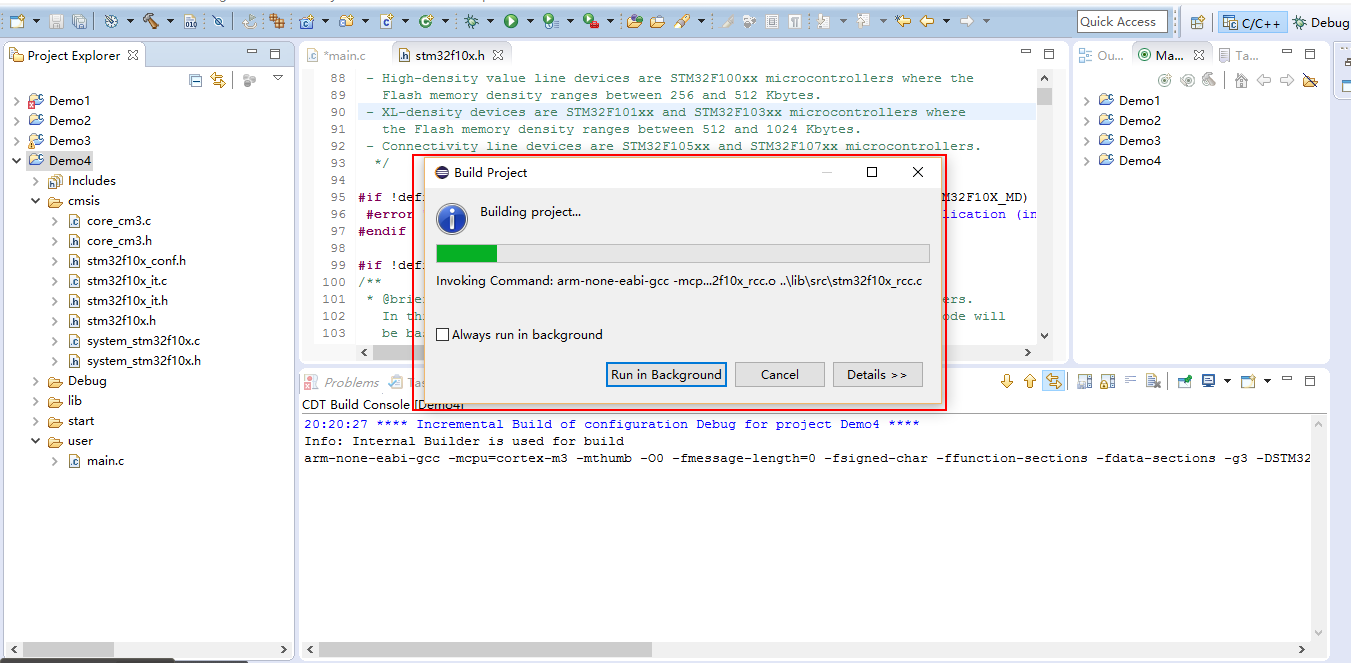Image resolution: width=1351 pixels, height=663 pixels.
Task: Expand the lib folder
Action: click(x=35, y=401)
